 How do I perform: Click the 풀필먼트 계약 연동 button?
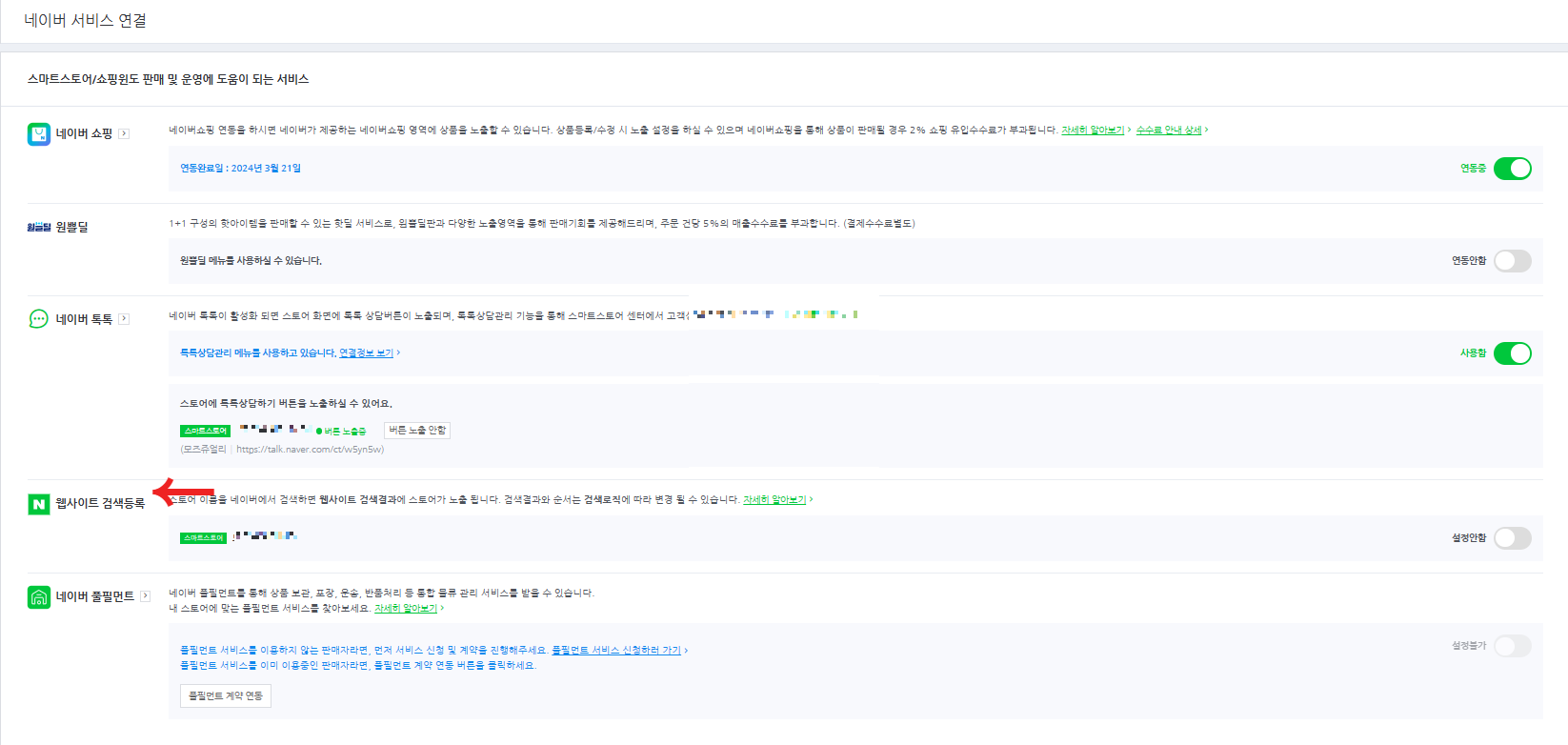(x=226, y=696)
